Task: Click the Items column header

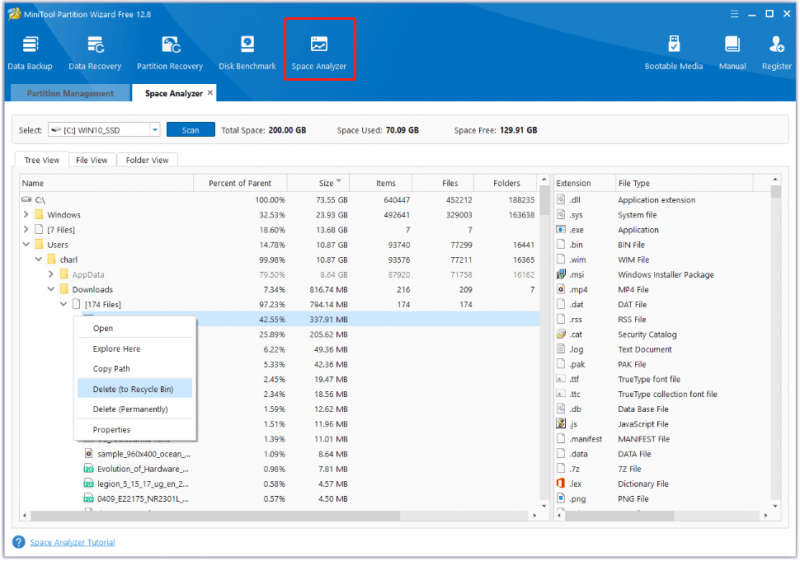Action: (381, 183)
